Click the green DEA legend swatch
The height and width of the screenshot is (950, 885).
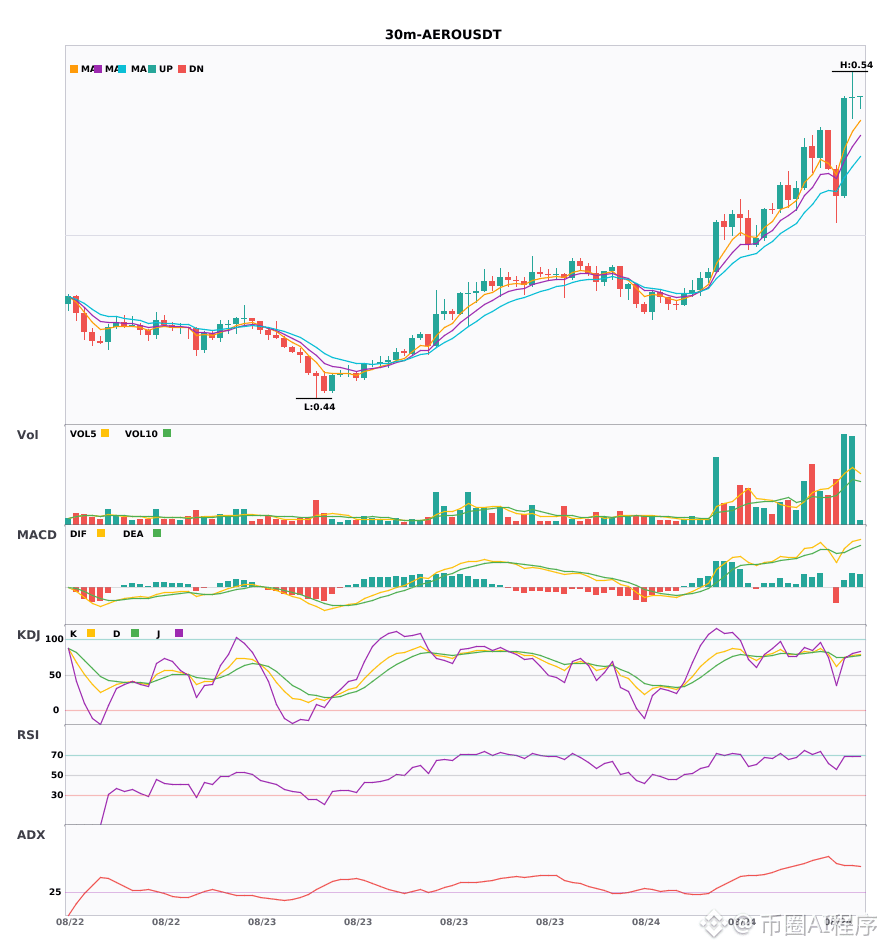[x=157, y=533]
